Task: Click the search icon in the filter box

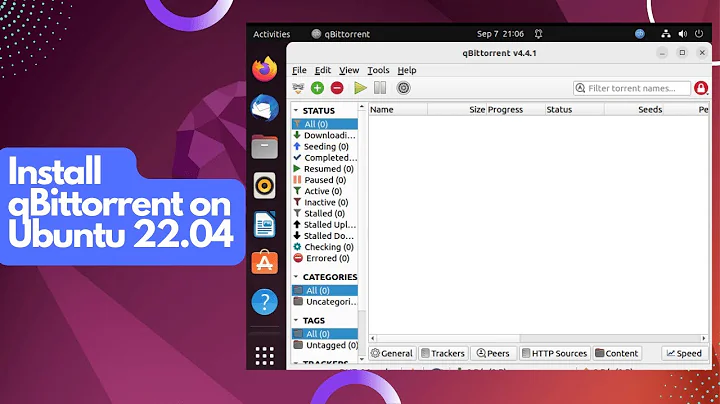Action: [x=580, y=88]
